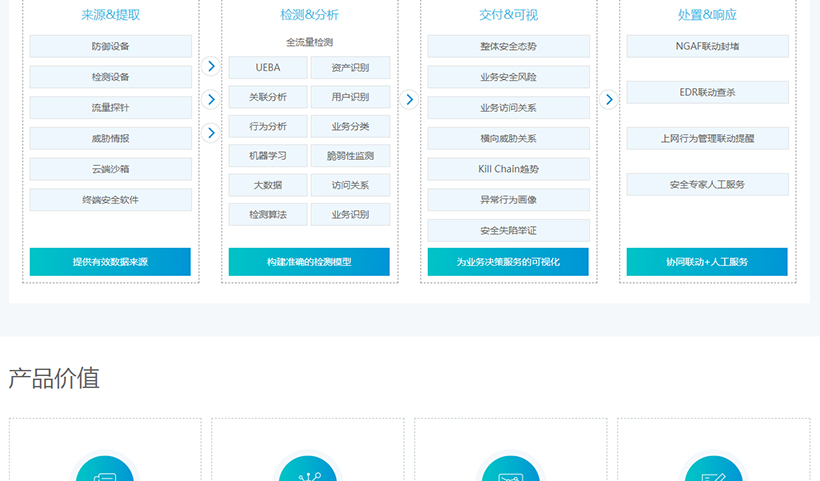
Task: Click the 提供有效数据来源 gradient banner
Action: [x=110, y=262]
